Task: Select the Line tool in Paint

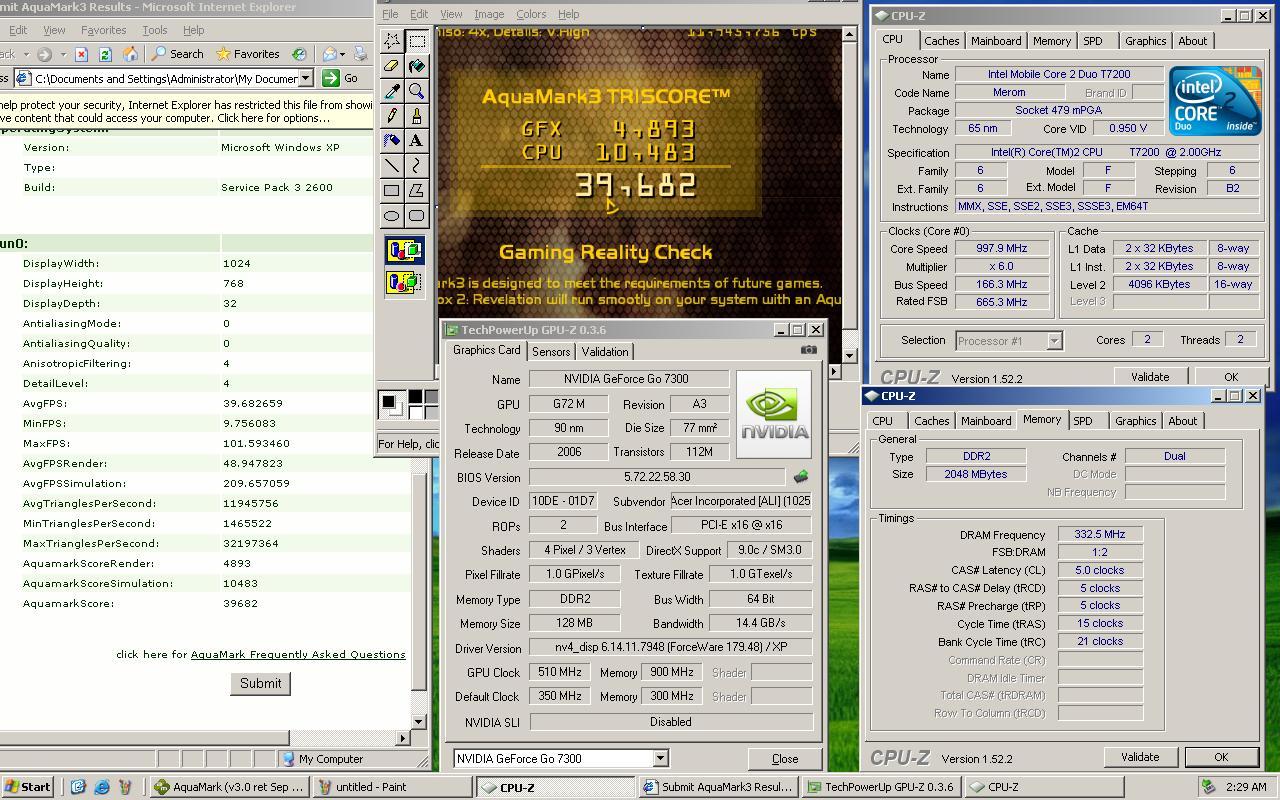Action: point(392,166)
